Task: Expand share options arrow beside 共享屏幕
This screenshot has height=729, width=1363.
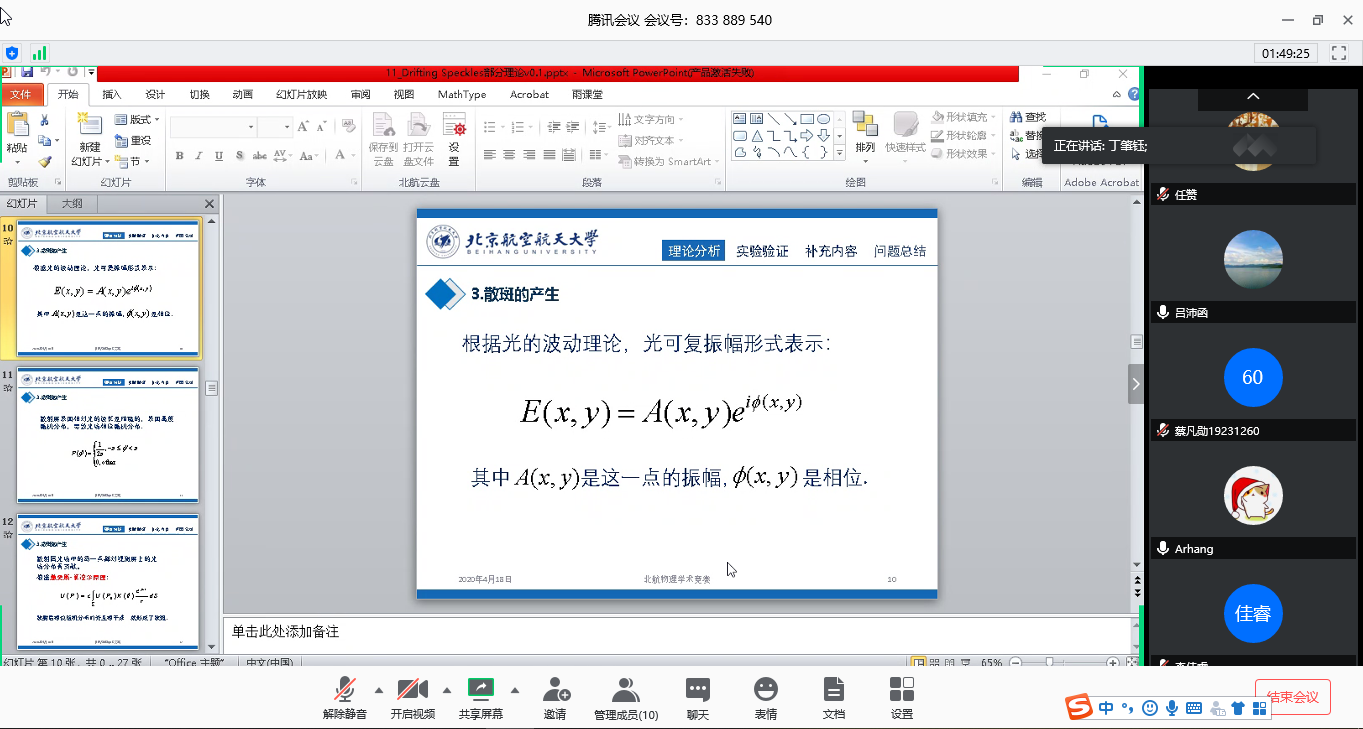Action: point(515,690)
